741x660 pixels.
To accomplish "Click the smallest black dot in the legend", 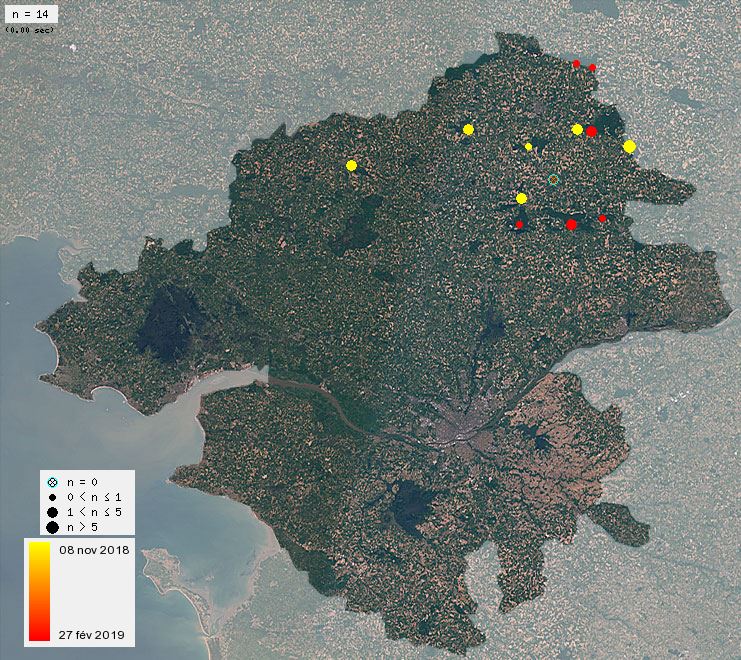I will pos(52,497).
